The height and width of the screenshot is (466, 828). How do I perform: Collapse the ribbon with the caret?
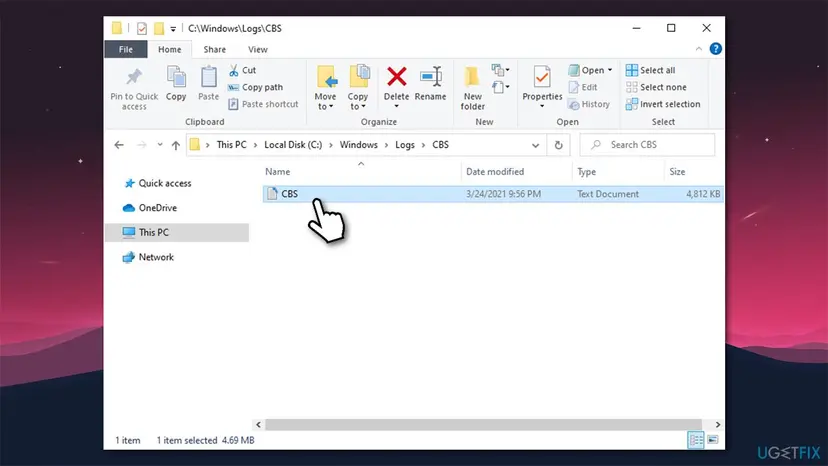[x=699, y=49]
